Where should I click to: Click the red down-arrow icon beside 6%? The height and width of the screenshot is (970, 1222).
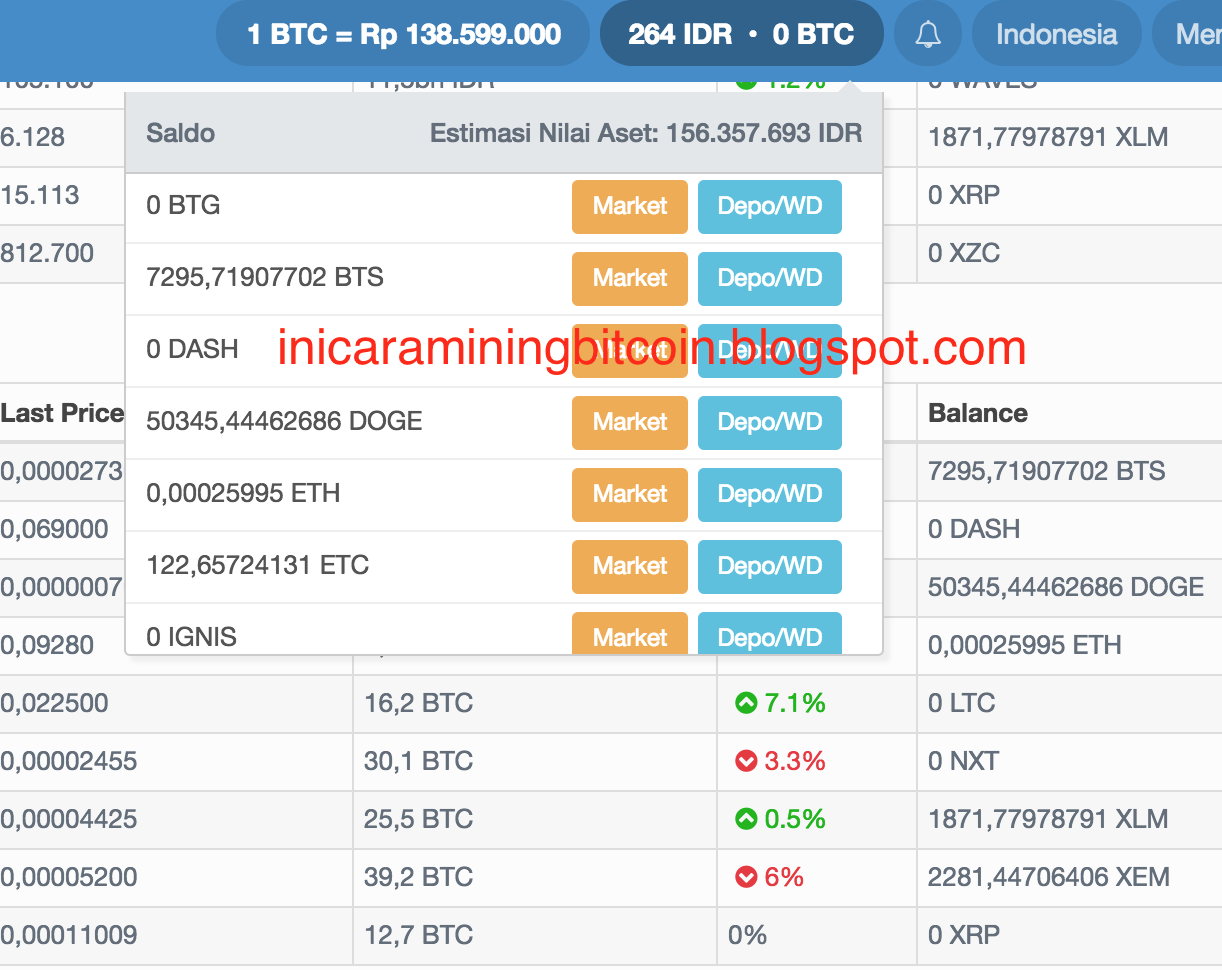pos(747,877)
